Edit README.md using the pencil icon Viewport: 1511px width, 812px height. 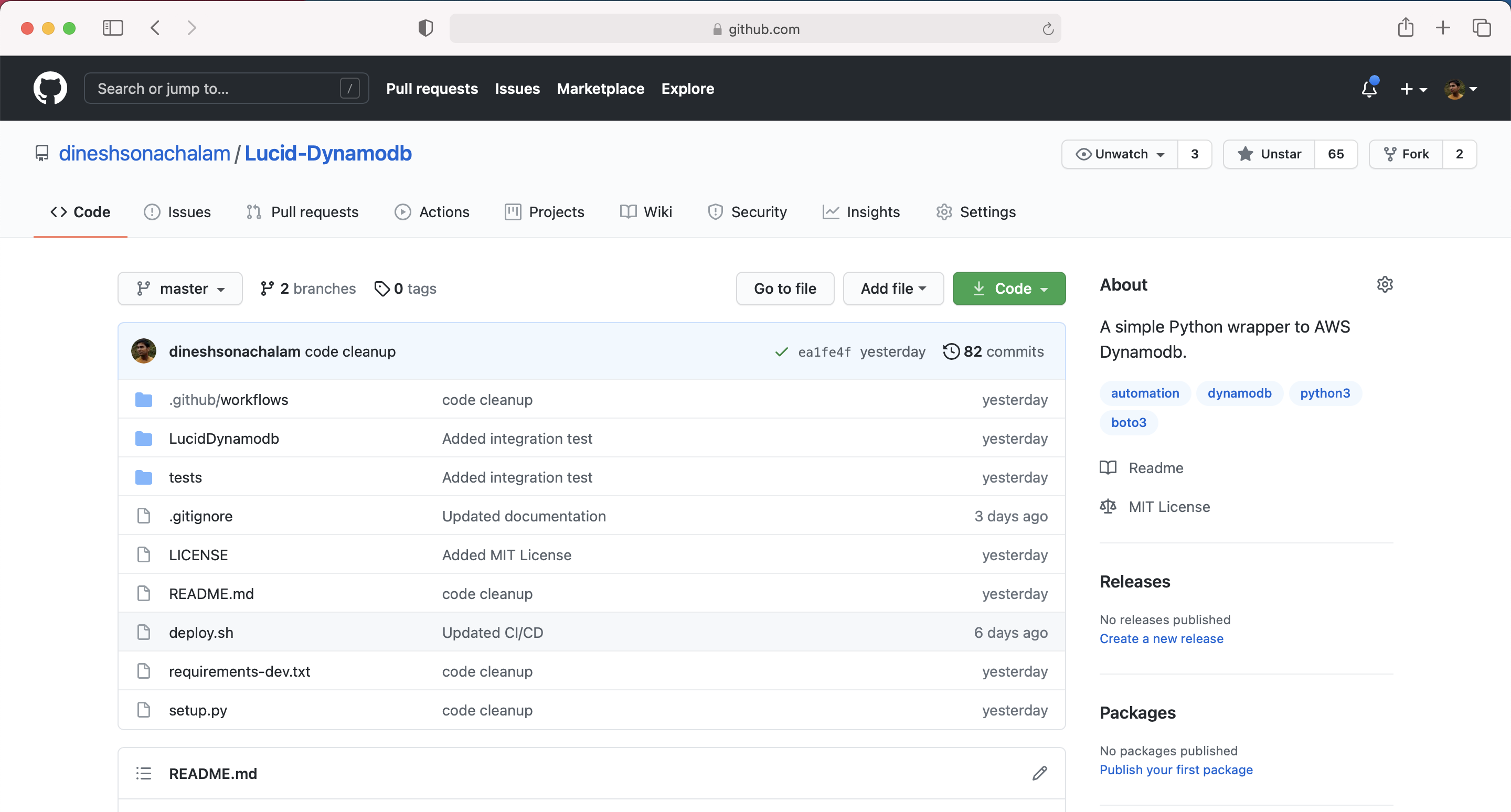(x=1039, y=773)
